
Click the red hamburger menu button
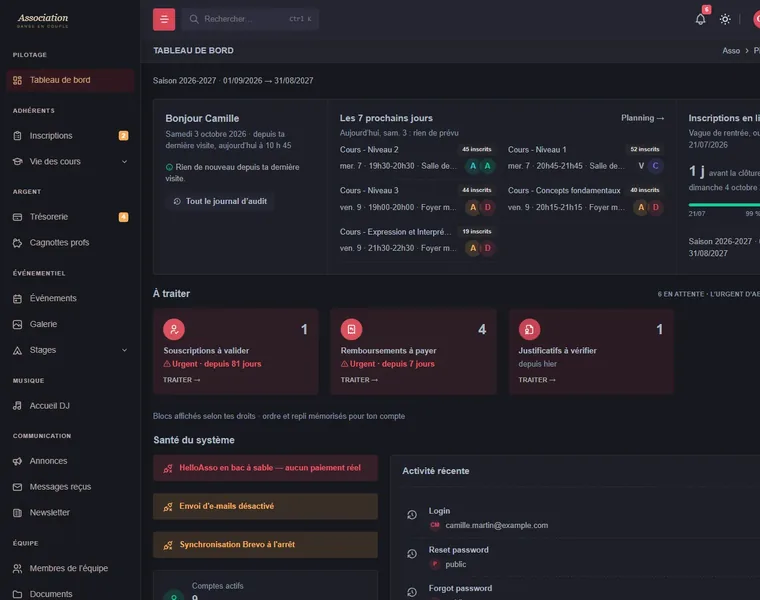click(x=164, y=19)
